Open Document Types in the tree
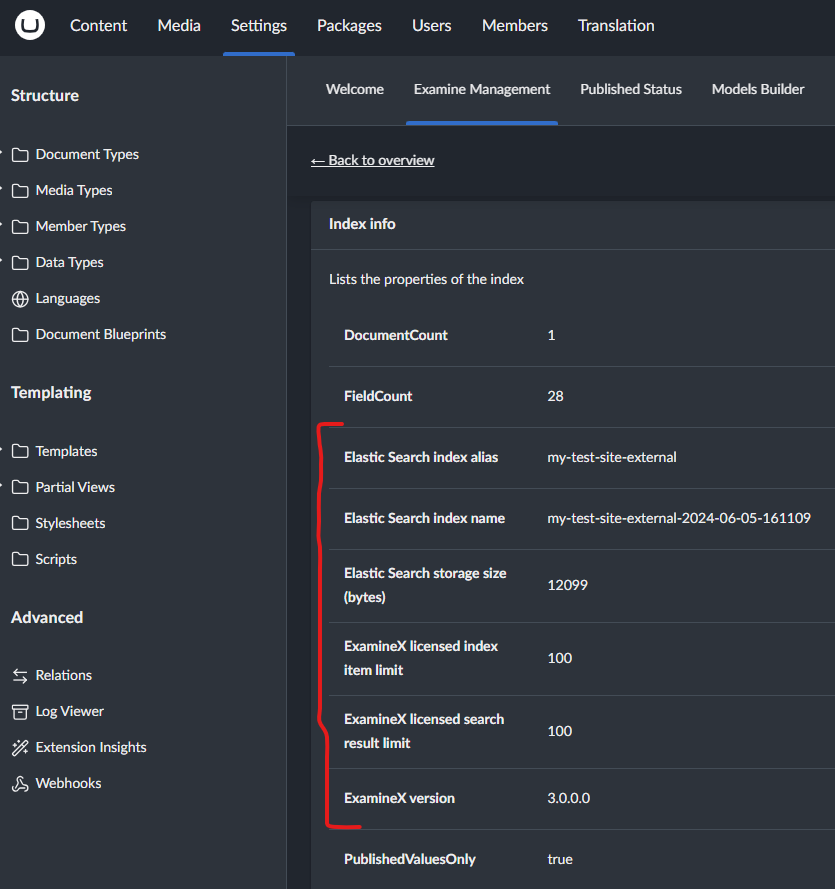 [x=87, y=154]
